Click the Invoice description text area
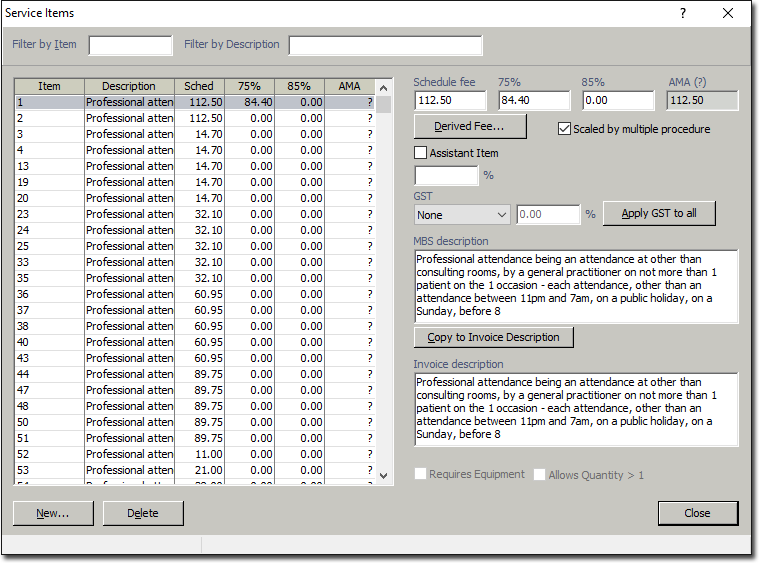The image size is (759, 563). (575, 409)
